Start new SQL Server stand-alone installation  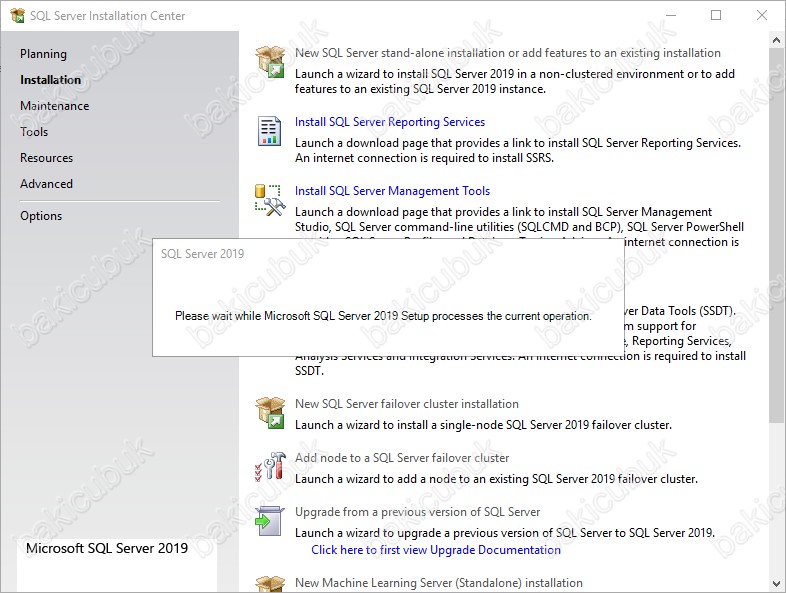(x=507, y=53)
